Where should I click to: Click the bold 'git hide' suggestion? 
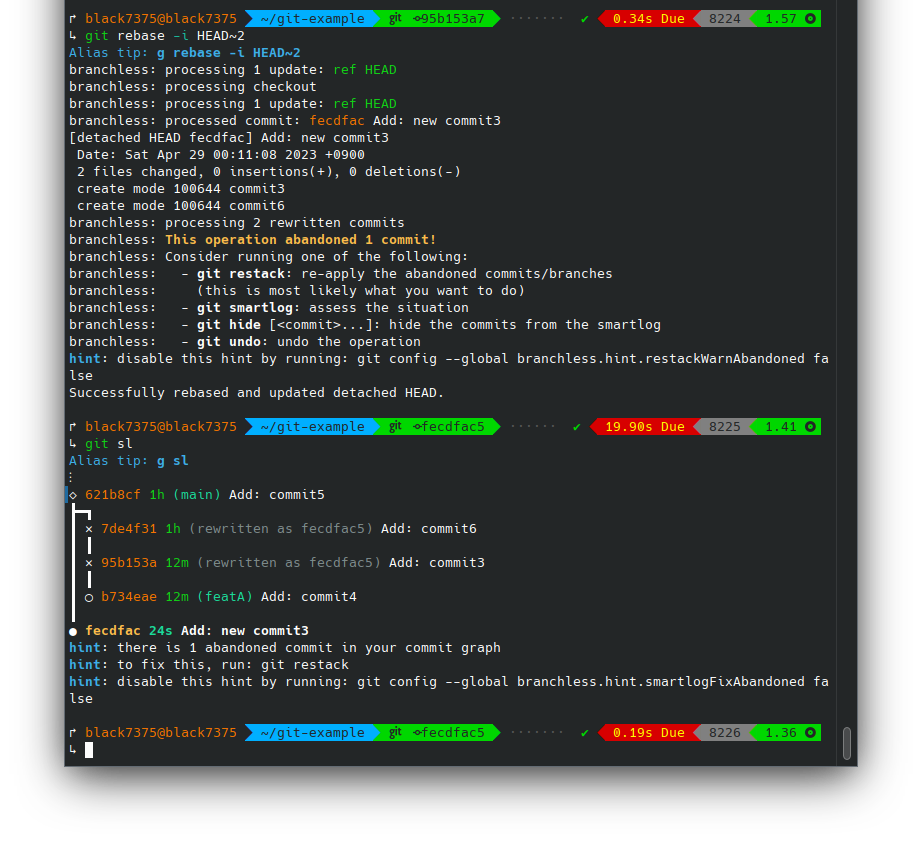229,325
